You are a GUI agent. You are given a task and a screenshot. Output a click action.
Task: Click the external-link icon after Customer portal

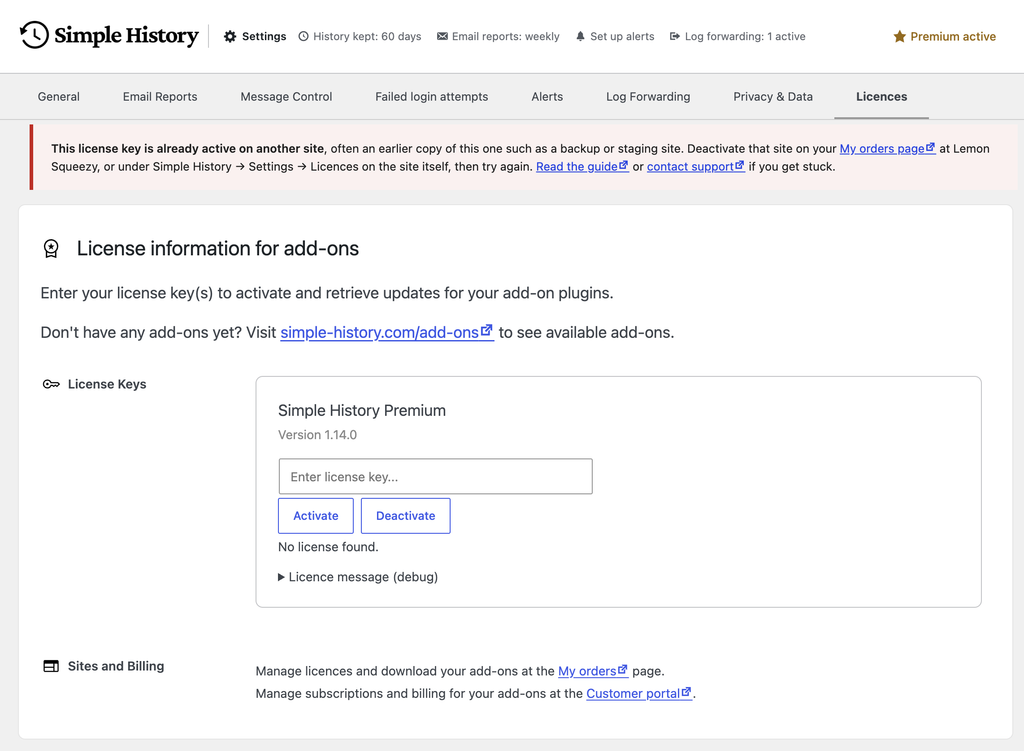(686, 692)
